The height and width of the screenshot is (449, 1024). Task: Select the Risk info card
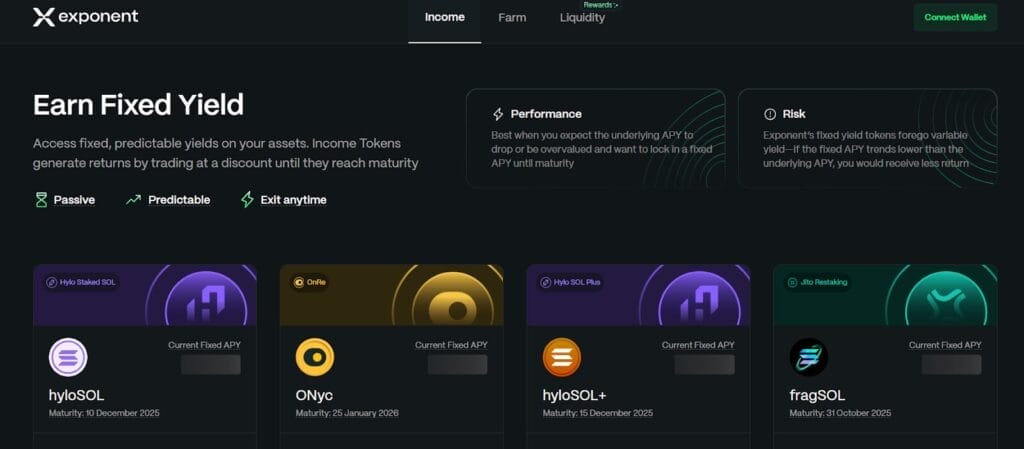click(x=867, y=138)
